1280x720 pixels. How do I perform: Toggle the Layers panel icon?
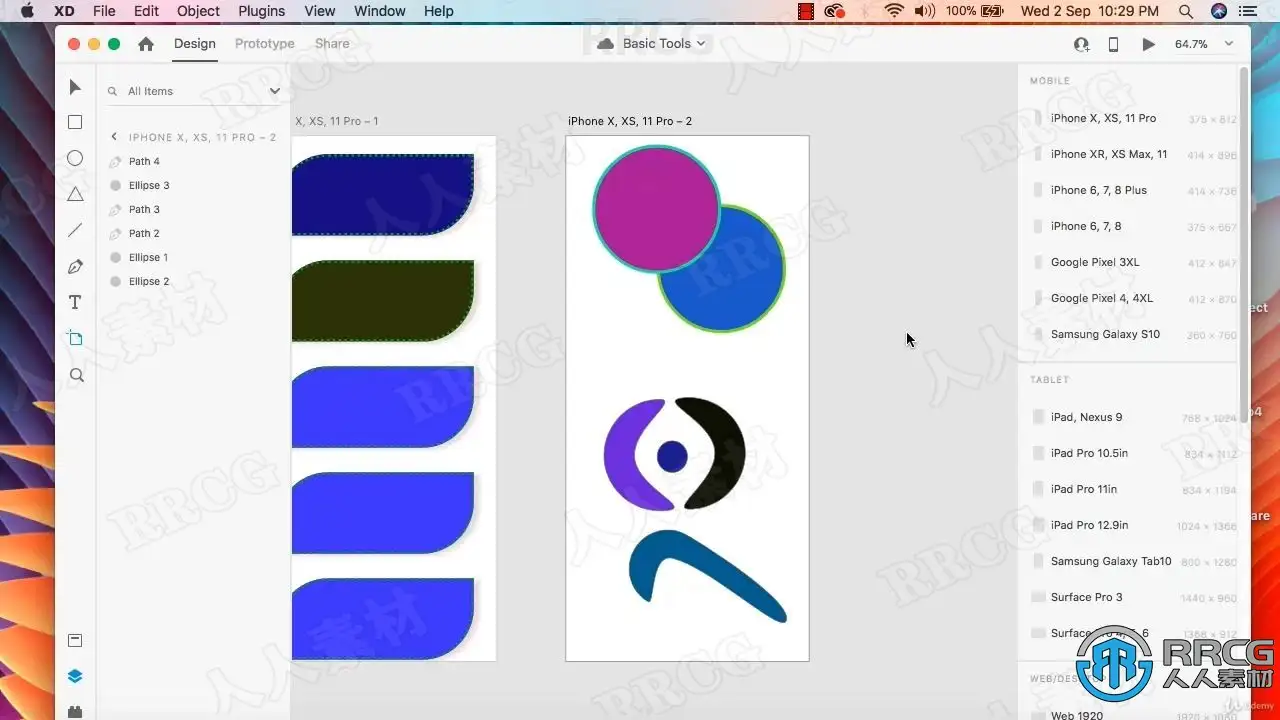pyautogui.click(x=75, y=676)
